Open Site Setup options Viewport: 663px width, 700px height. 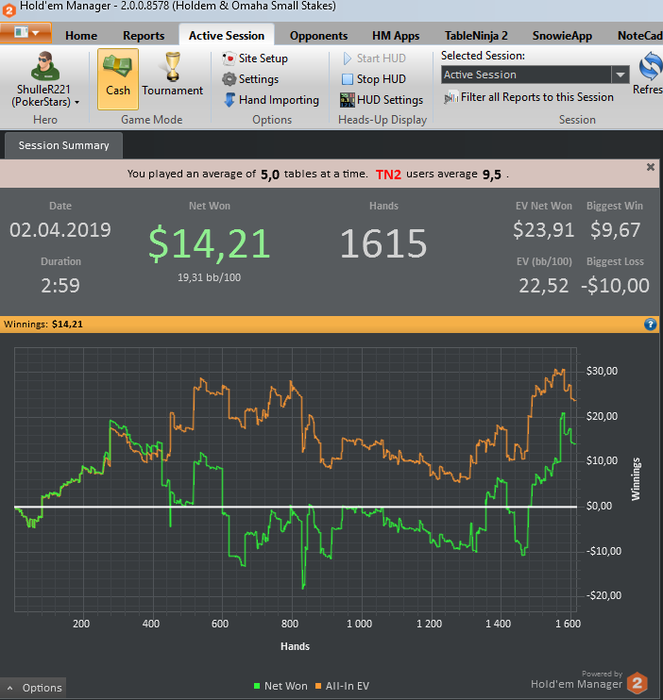click(263, 58)
